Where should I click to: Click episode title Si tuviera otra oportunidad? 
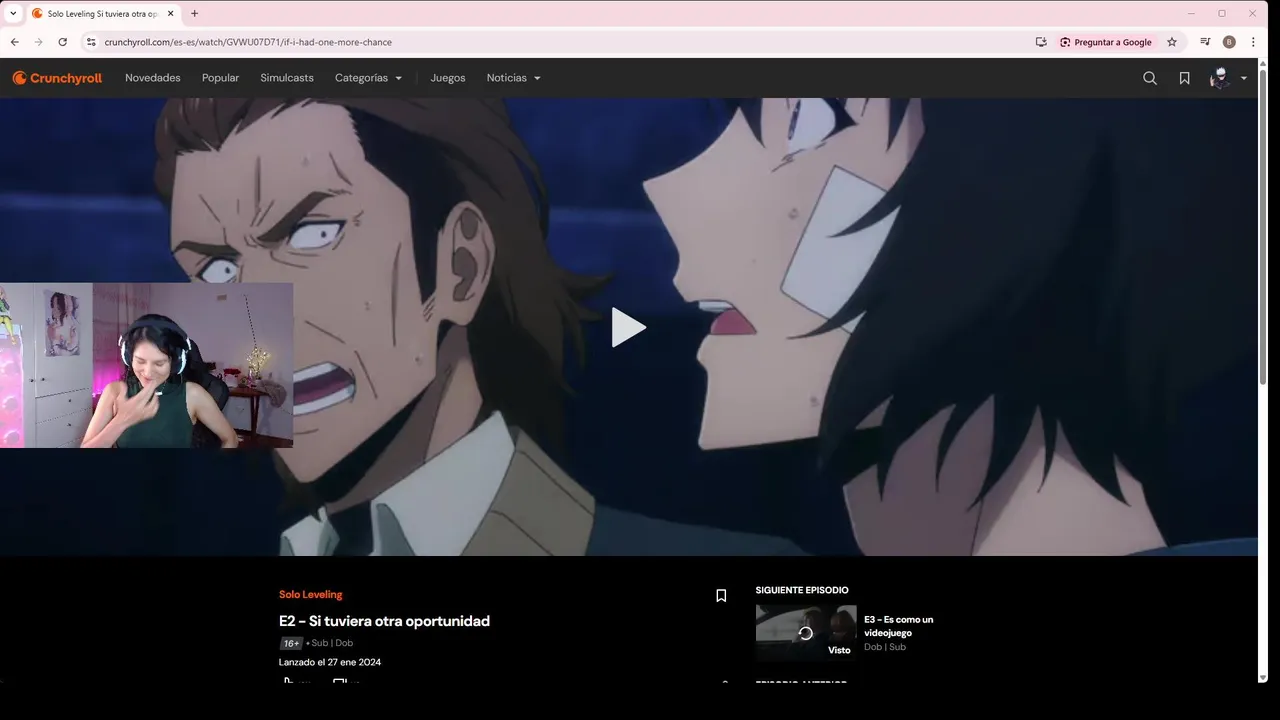384,621
